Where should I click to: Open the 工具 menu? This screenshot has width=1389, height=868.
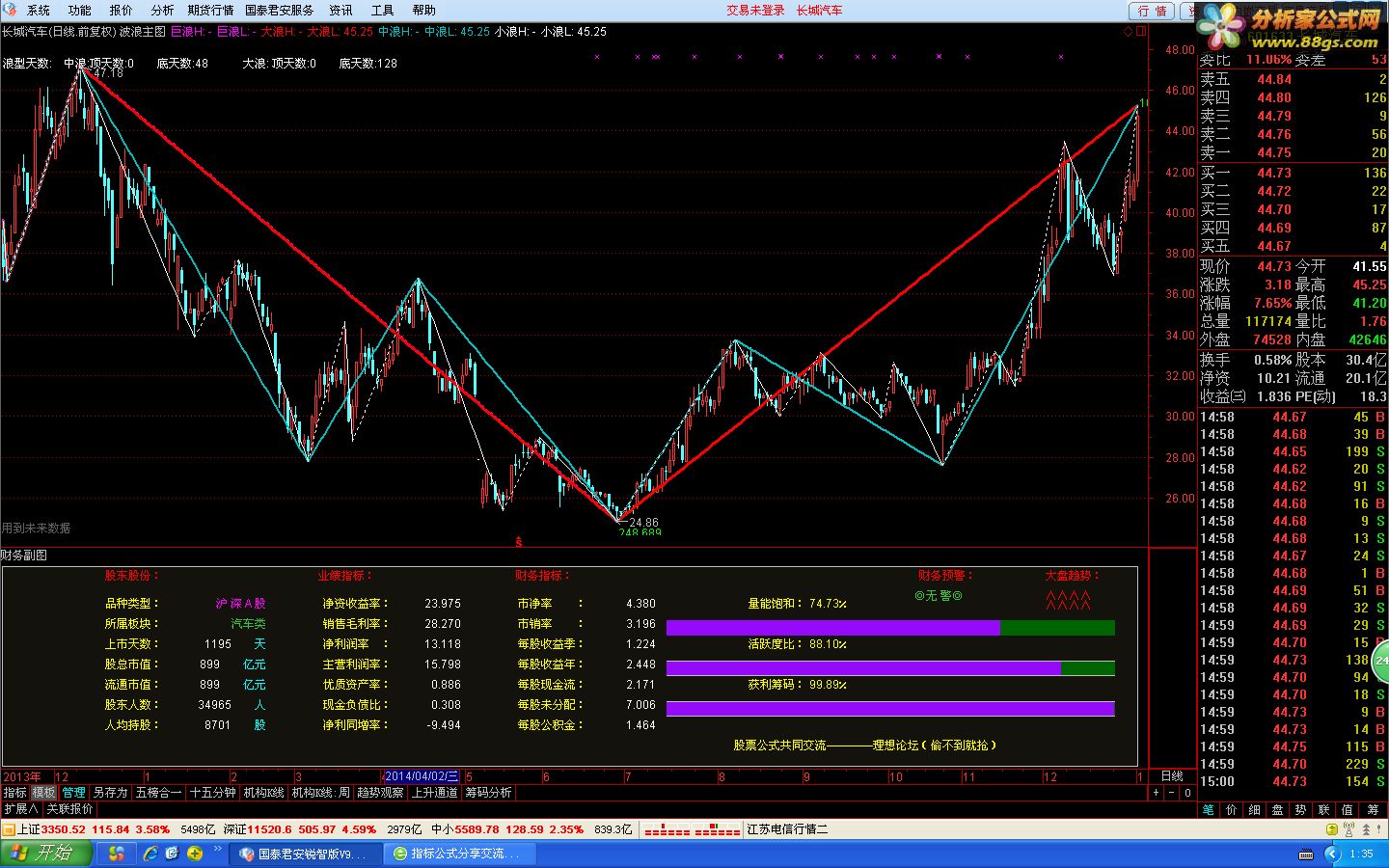pos(382,11)
